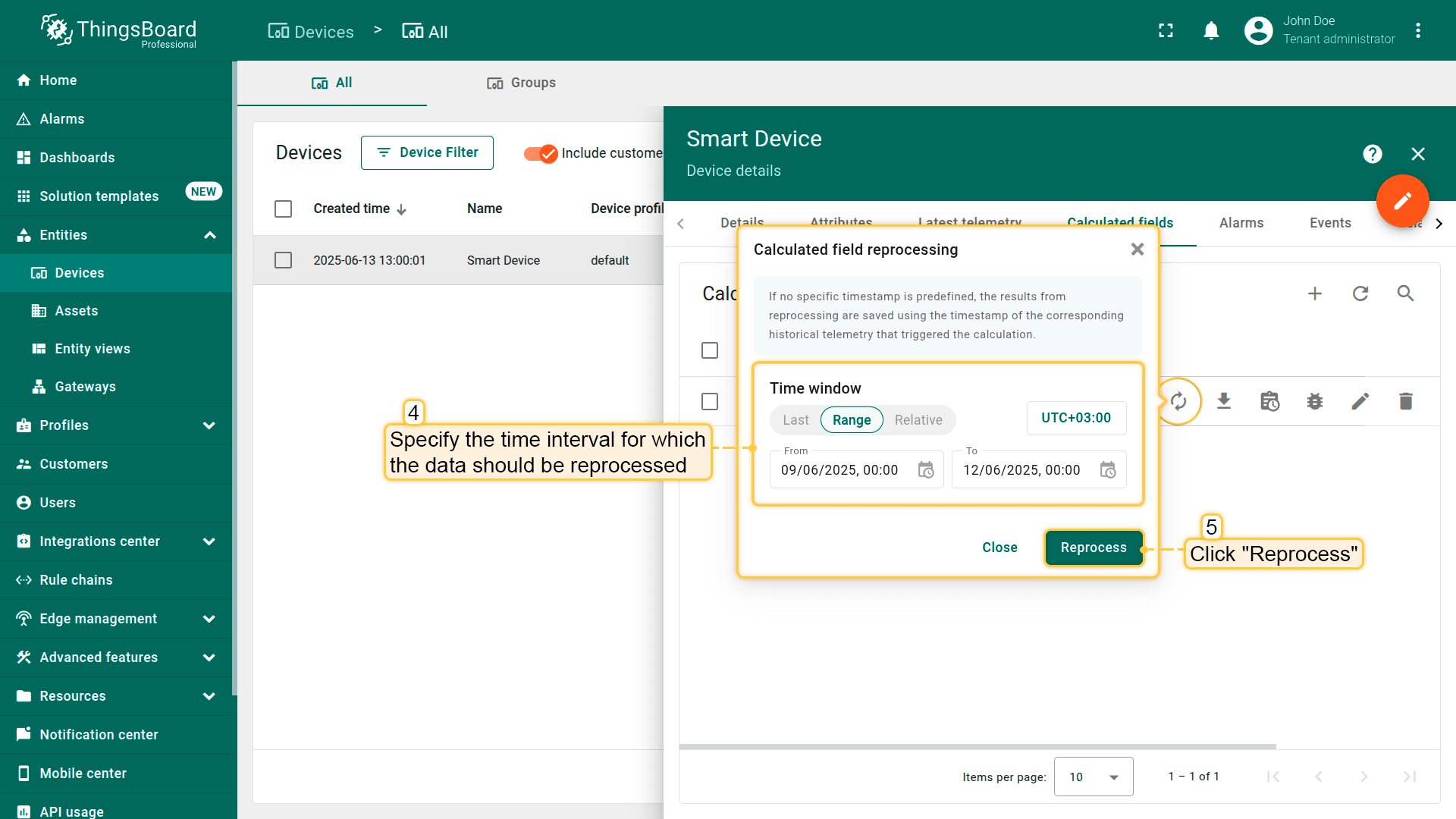Open calendar picker for From date
This screenshot has height=819, width=1456.
926,470
